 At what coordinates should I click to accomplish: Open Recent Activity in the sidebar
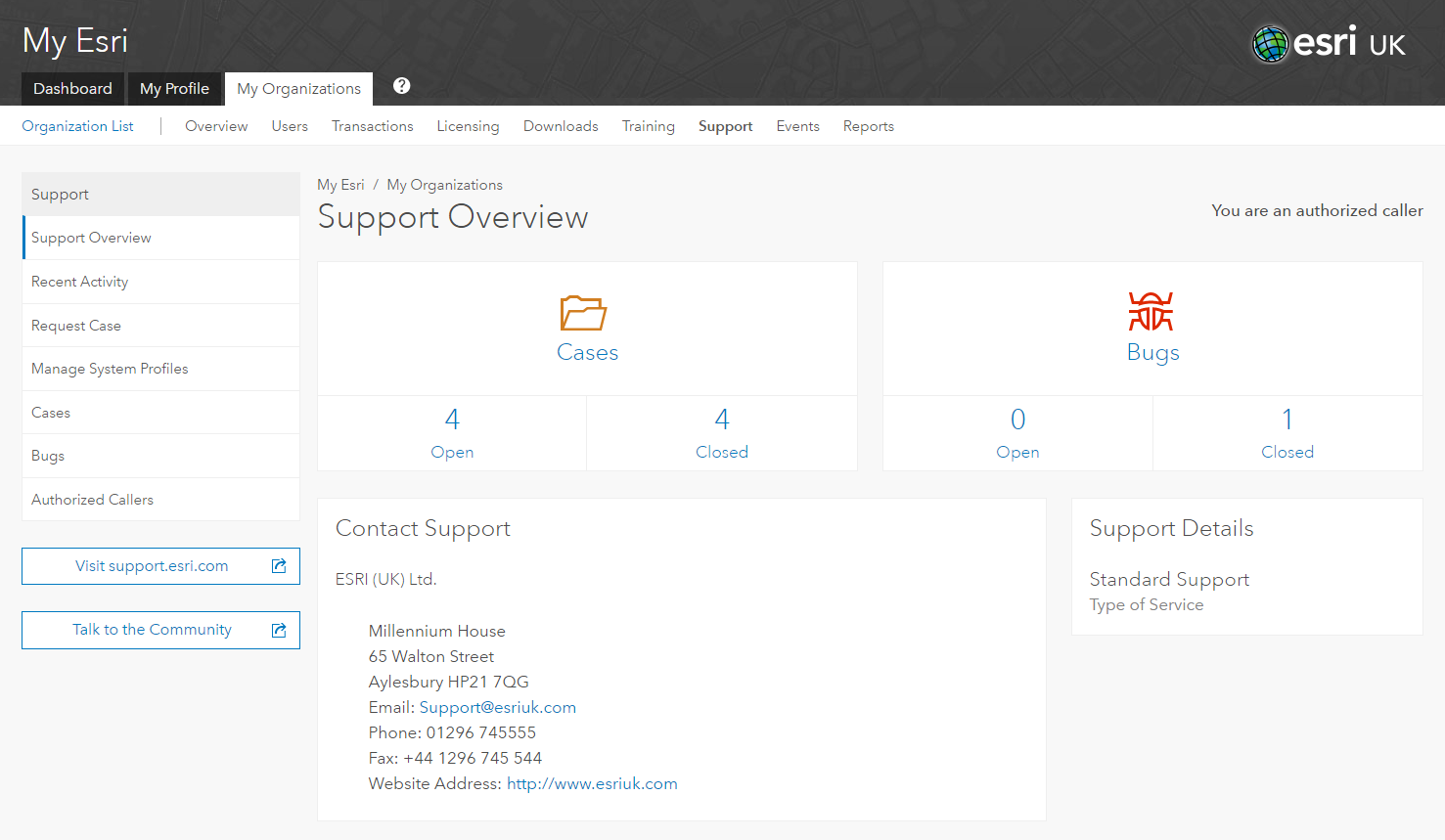160,282
